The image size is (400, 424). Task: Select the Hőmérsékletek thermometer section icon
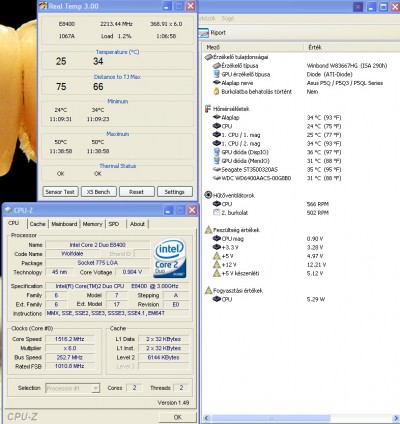pos(208,109)
